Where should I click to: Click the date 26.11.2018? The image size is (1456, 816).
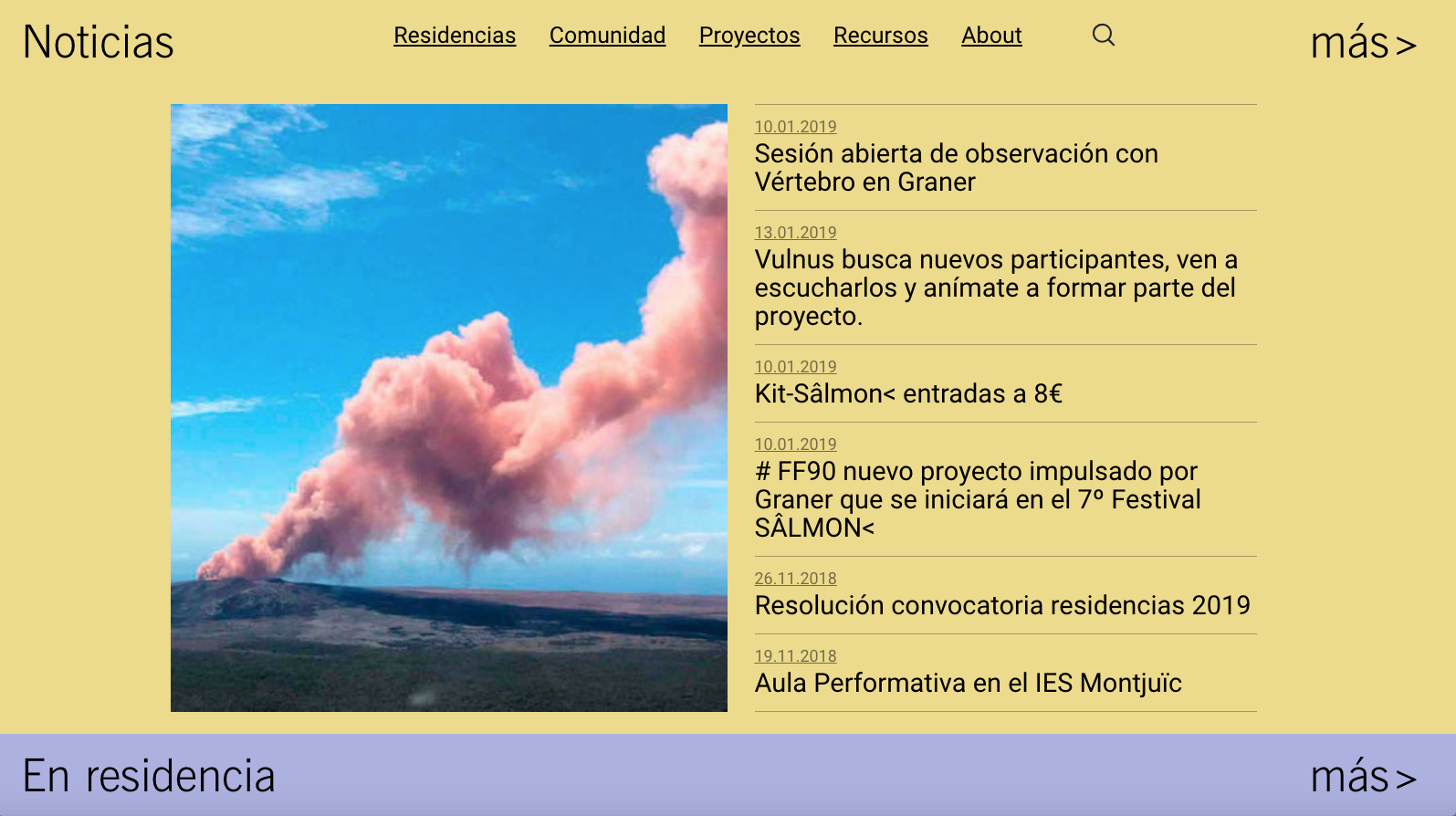[x=795, y=579]
